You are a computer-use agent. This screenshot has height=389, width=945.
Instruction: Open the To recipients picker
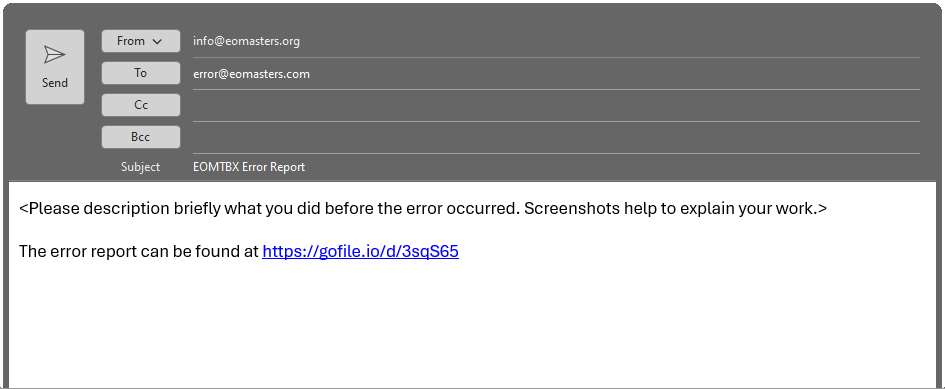tap(140, 73)
